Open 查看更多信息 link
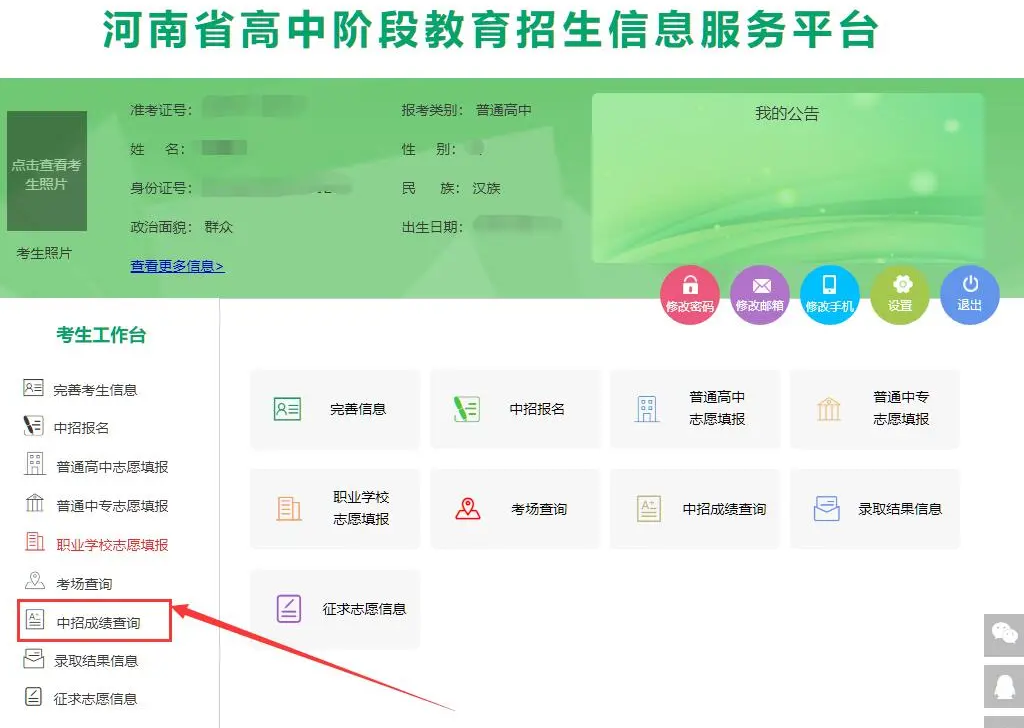 (x=177, y=266)
